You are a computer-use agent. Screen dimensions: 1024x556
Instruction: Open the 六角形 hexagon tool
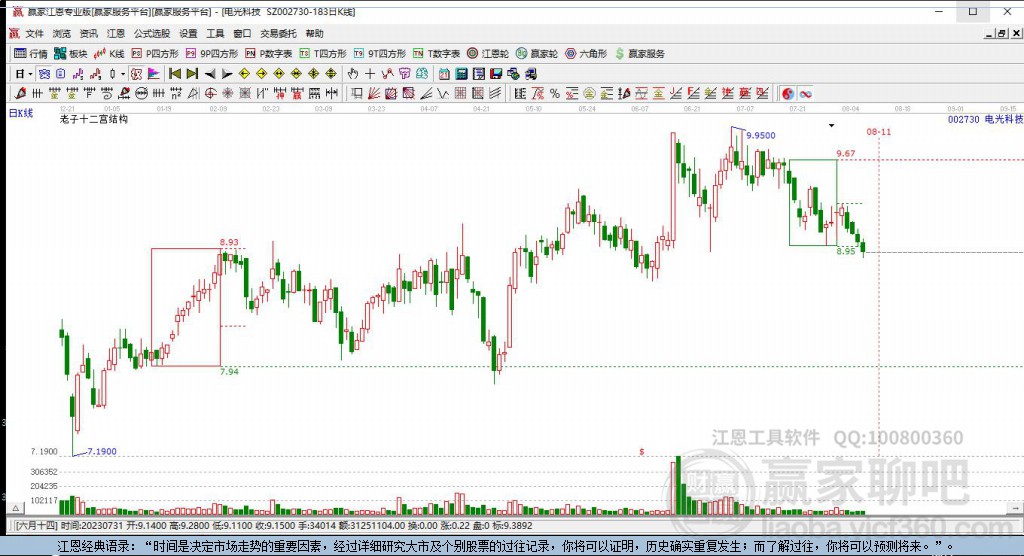586,54
